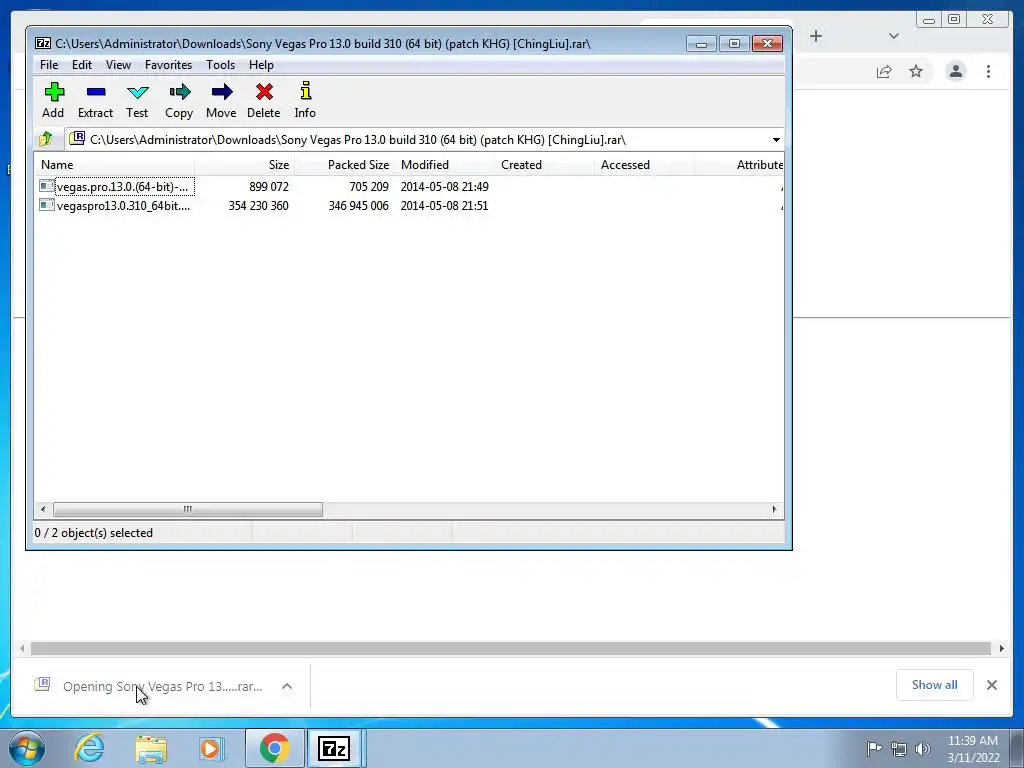Viewport: 1024px width, 768px height.
Task: Open Windows Media Player from taskbar
Action: click(x=211, y=748)
